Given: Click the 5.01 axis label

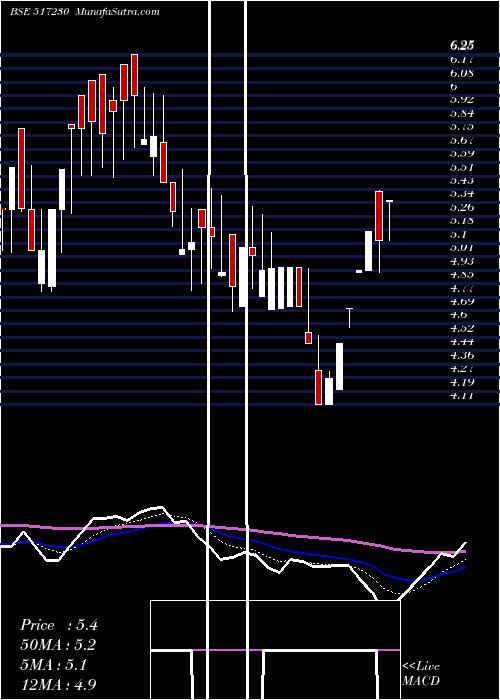Looking at the screenshot, I should coord(462,247).
